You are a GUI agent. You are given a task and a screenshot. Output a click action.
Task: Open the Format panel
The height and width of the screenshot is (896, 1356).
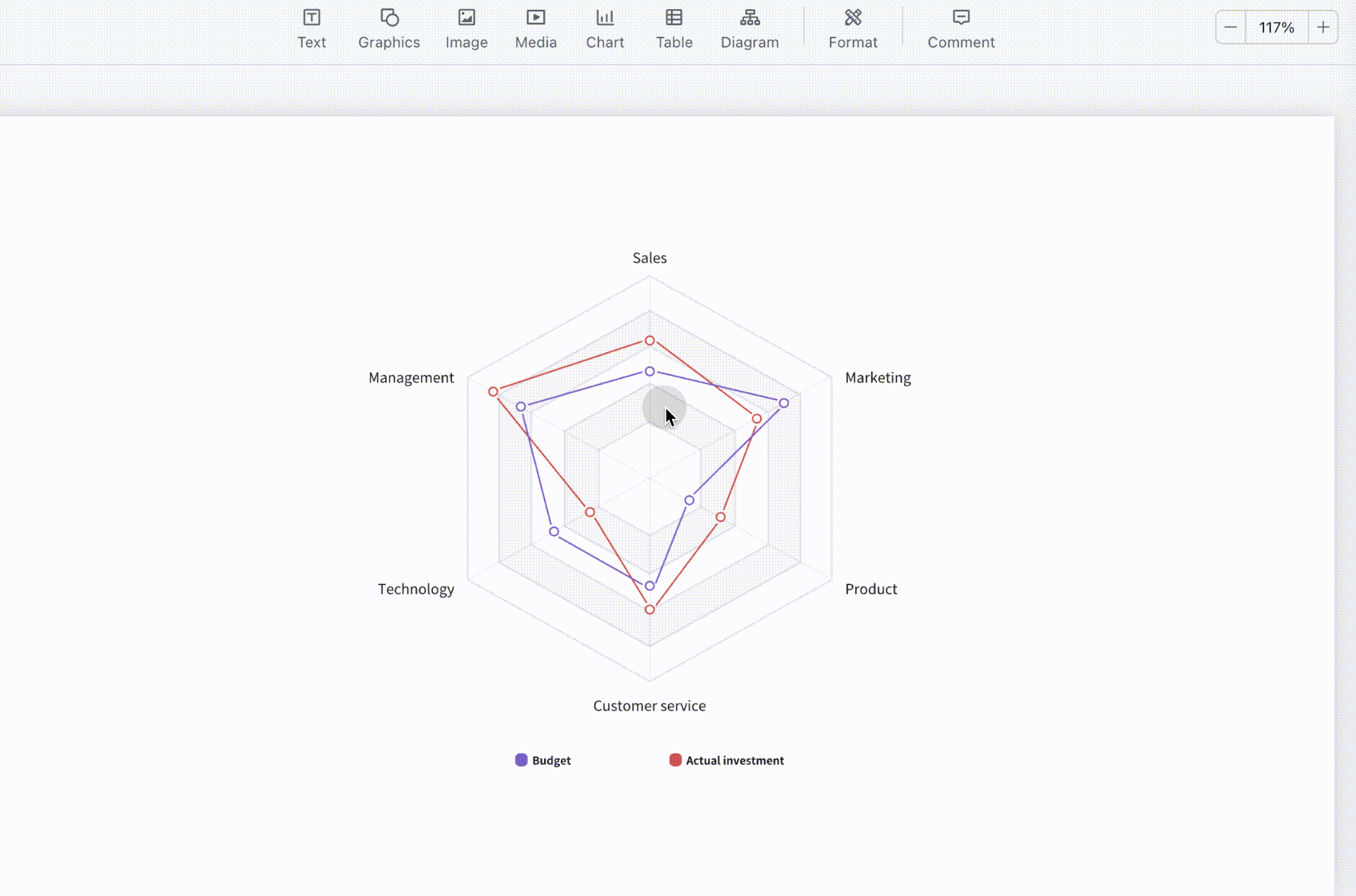[x=853, y=29]
